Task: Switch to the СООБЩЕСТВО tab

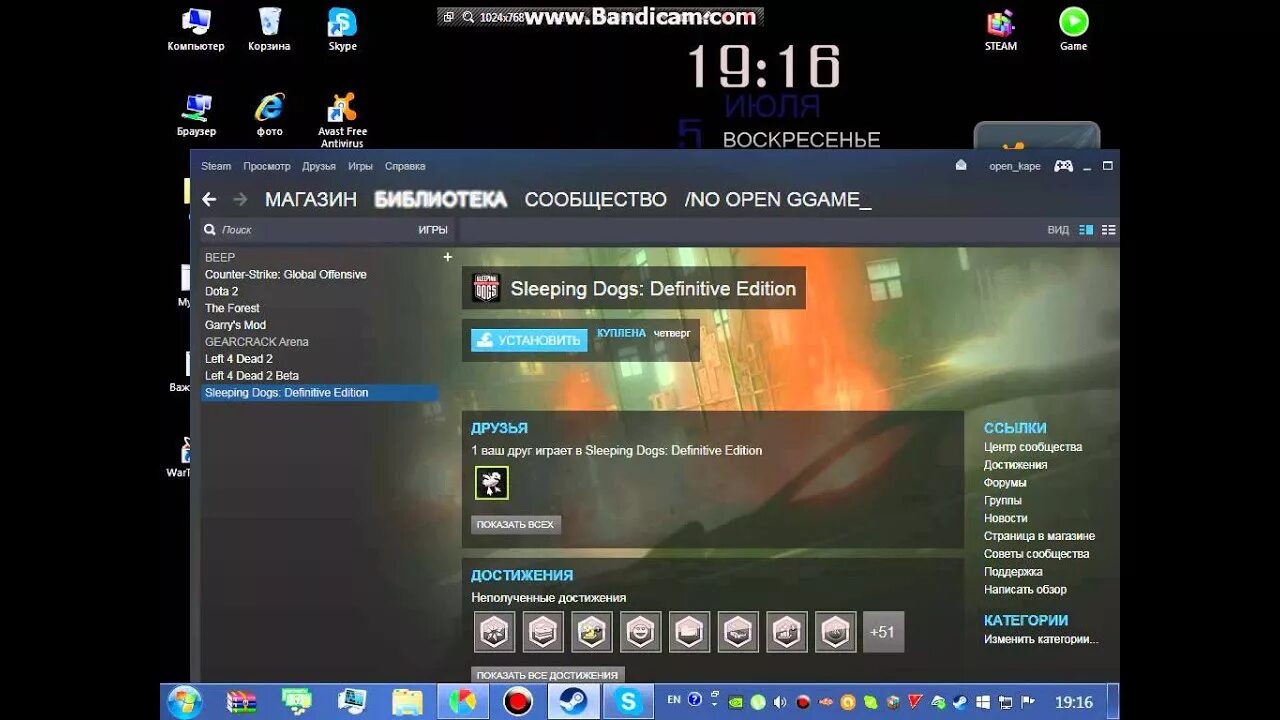Action: click(595, 199)
